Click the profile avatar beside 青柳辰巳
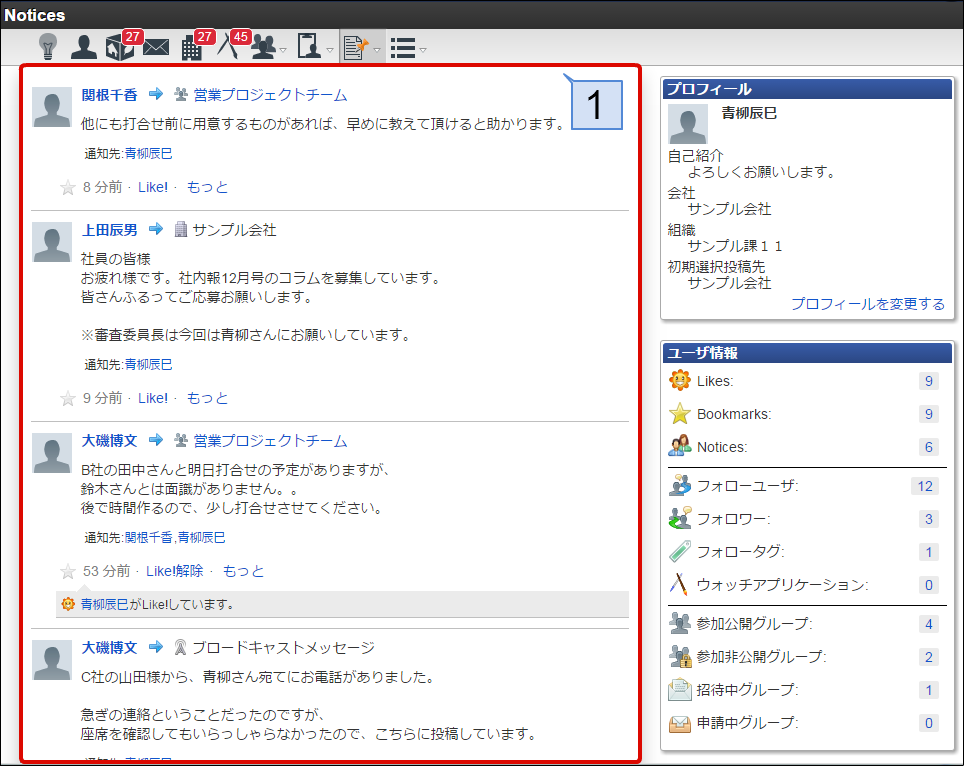 (688, 124)
